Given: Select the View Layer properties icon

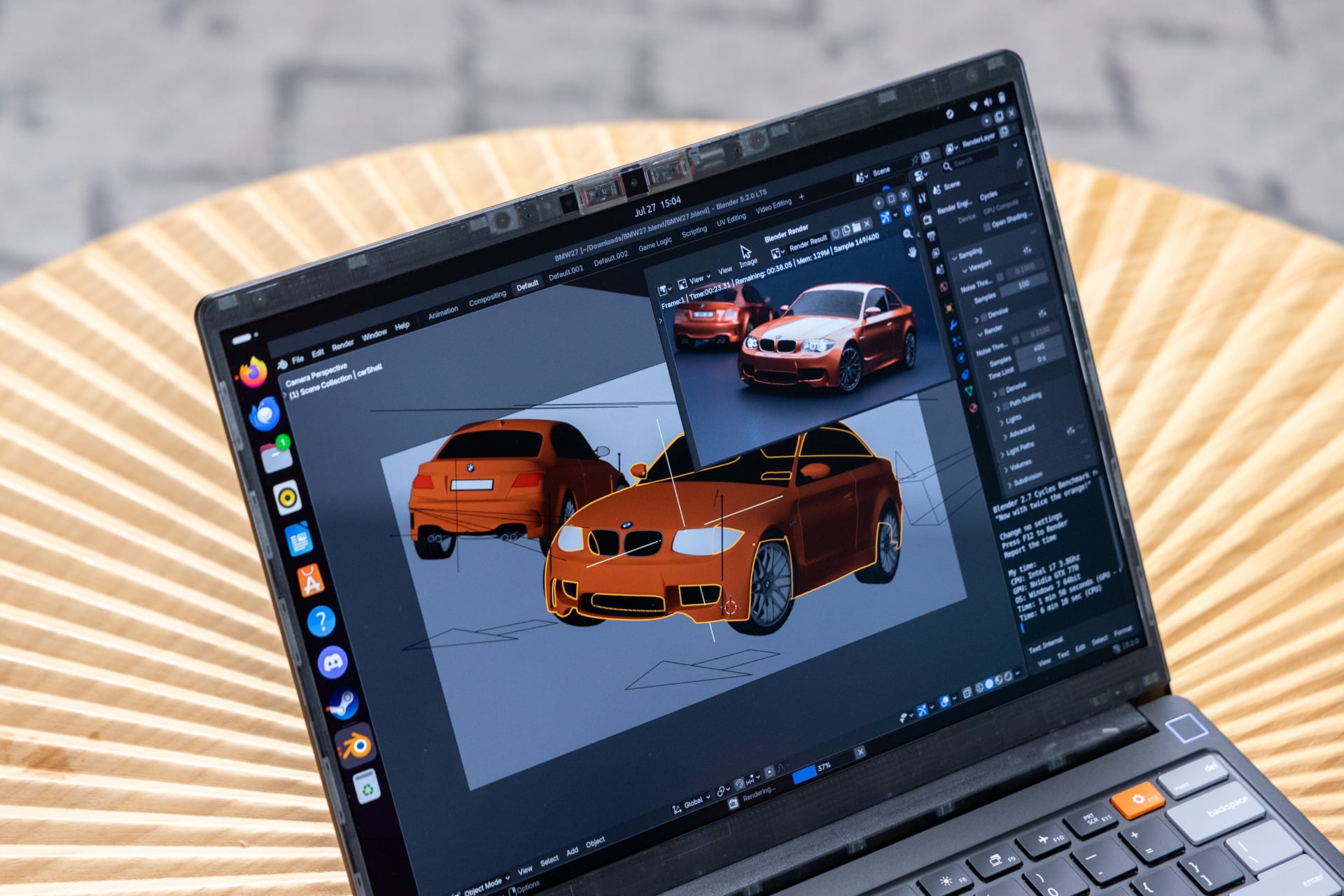Looking at the screenshot, I should point(937,253).
